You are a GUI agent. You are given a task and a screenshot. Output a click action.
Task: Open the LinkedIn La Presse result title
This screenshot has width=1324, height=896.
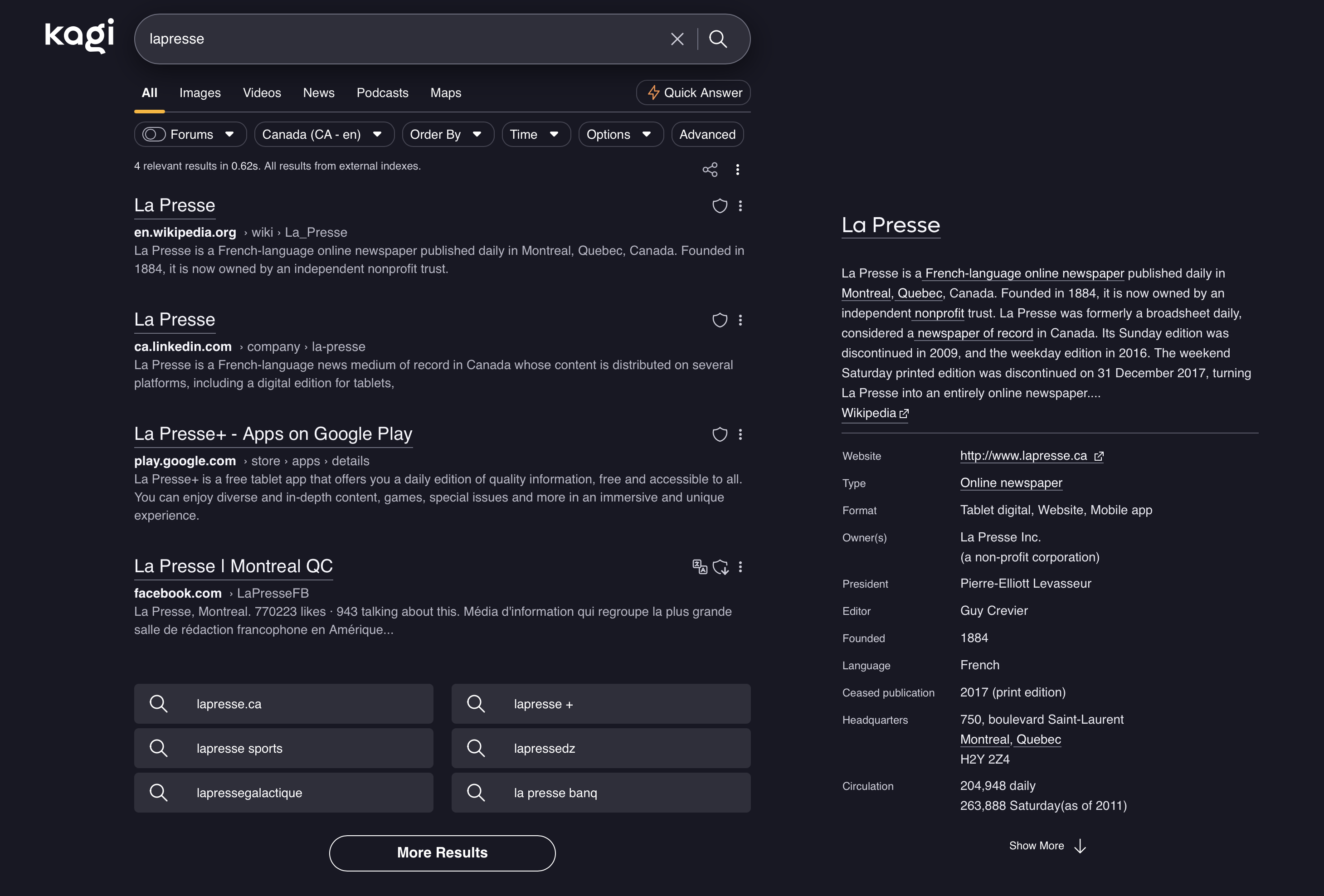(x=175, y=320)
